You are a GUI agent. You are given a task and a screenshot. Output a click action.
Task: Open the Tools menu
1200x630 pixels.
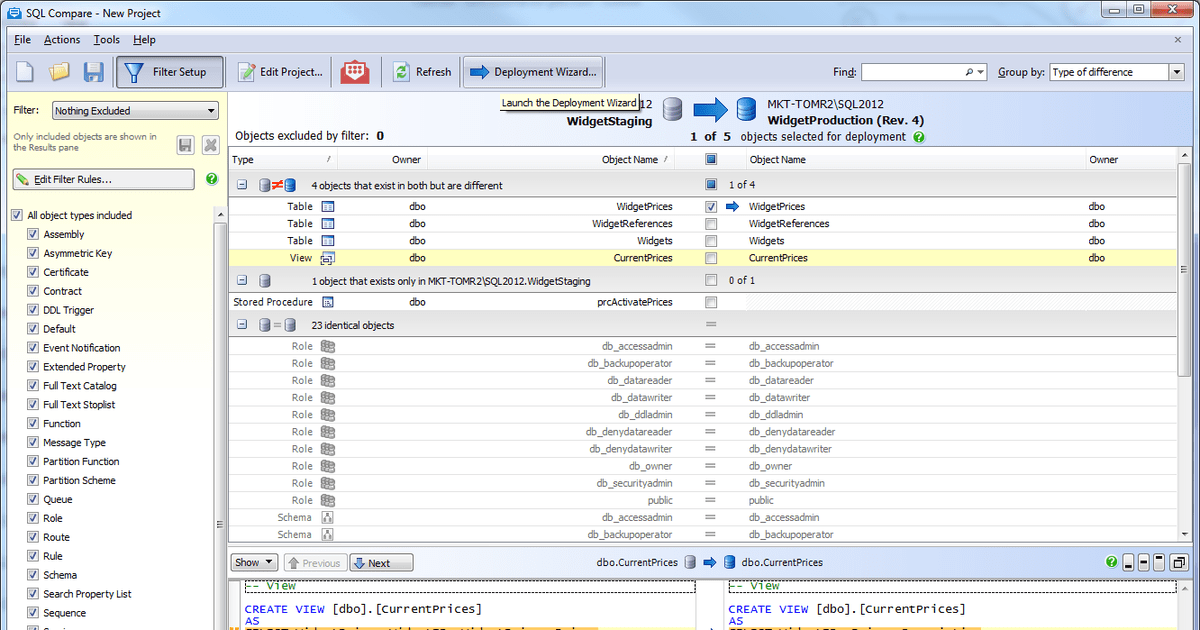click(x=106, y=40)
